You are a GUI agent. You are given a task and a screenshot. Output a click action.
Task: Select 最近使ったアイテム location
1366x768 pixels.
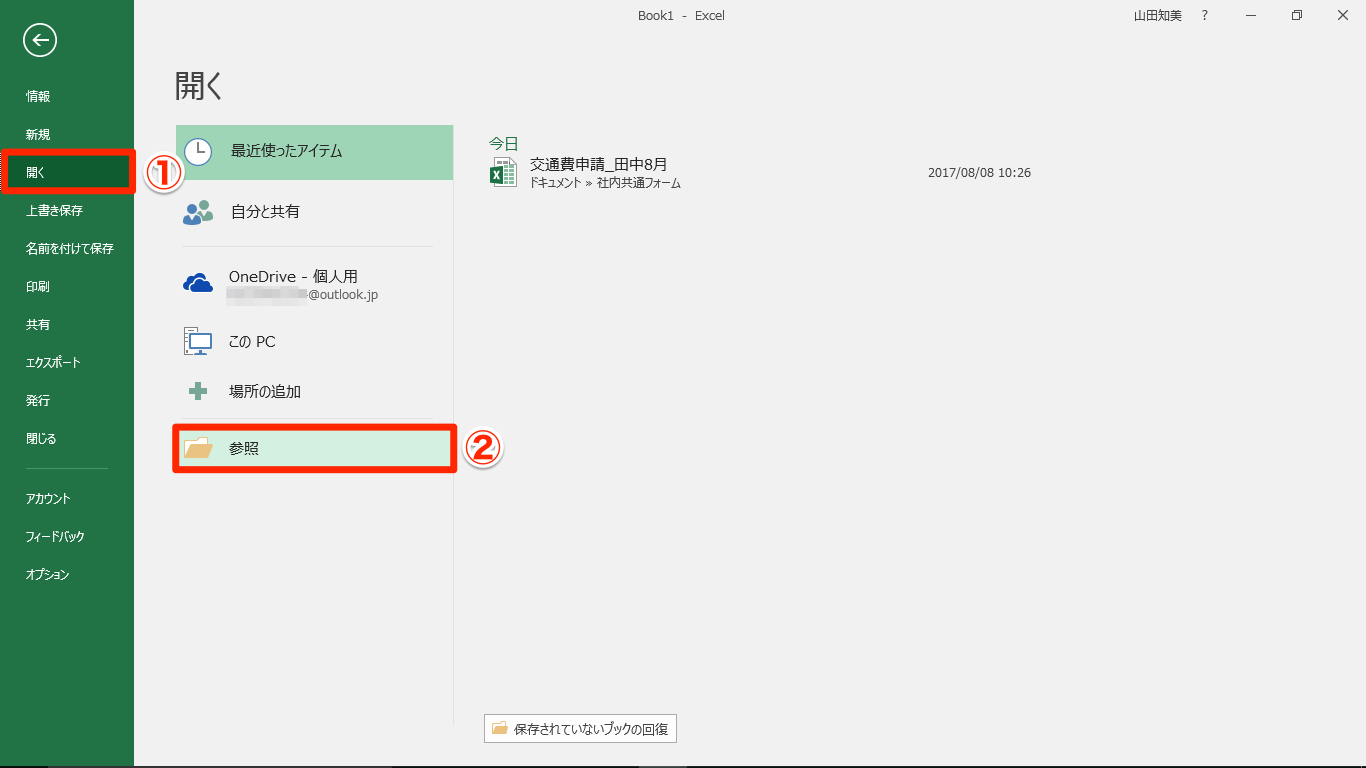314,152
